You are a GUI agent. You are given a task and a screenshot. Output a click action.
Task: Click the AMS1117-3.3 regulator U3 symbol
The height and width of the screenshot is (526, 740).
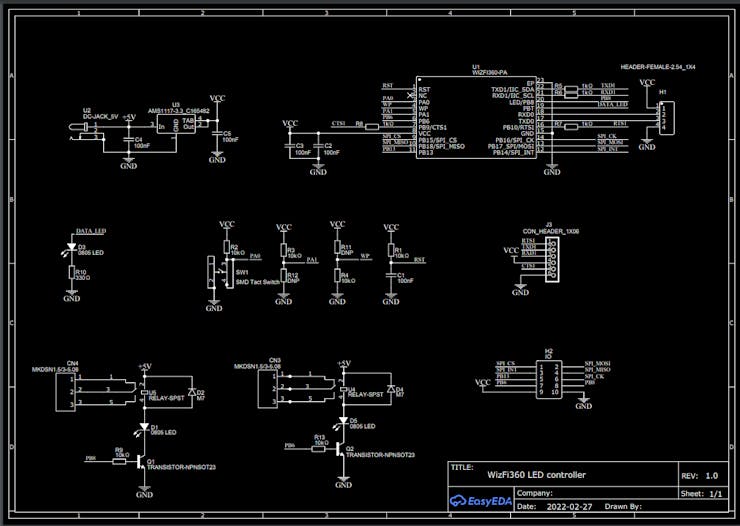[x=176, y=125]
